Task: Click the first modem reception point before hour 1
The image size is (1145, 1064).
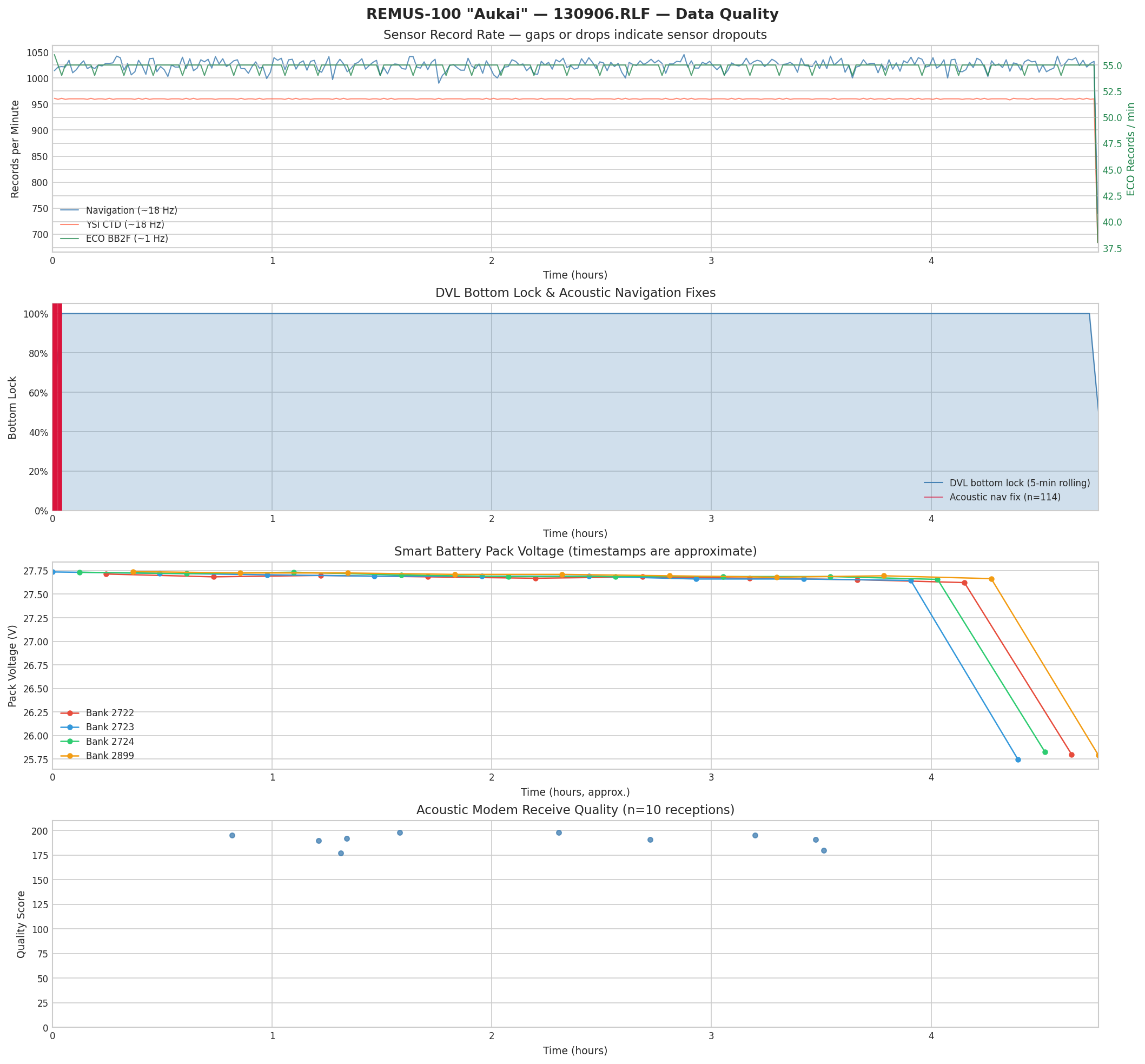Action: point(232,835)
